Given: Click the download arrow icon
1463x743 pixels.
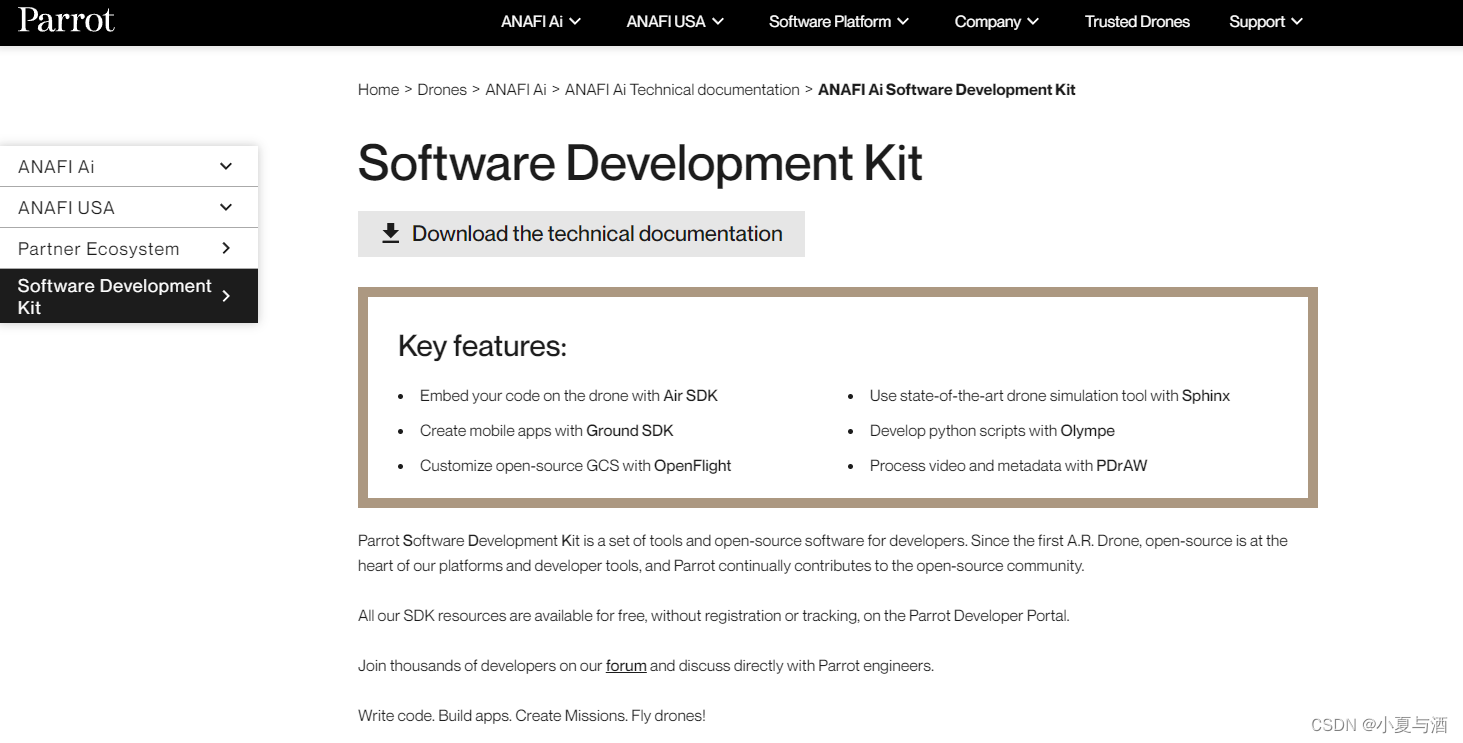Looking at the screenshot, I should pyautogui.click(x=391, y=233).
